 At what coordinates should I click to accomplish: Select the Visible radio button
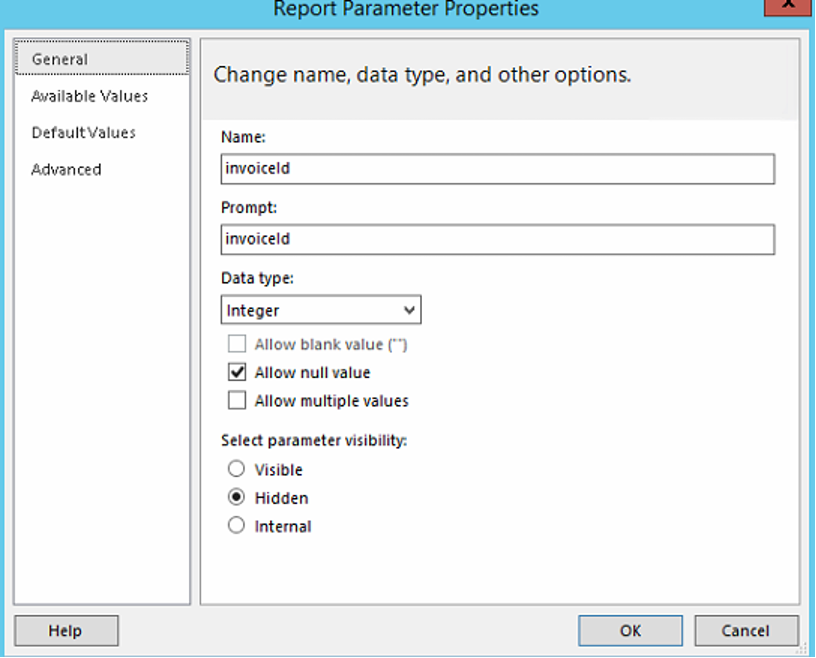tap(236, 469)
